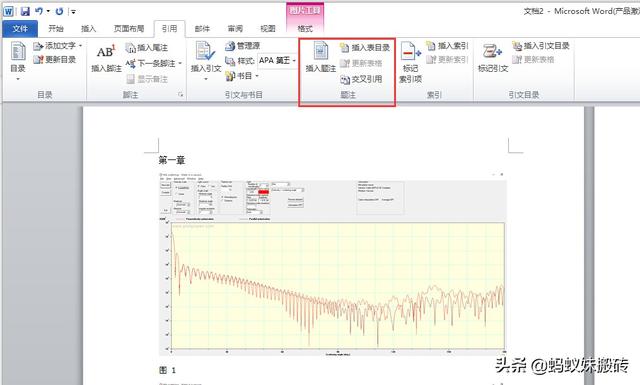Switch to the 视图 tab

tap(268, 29)
